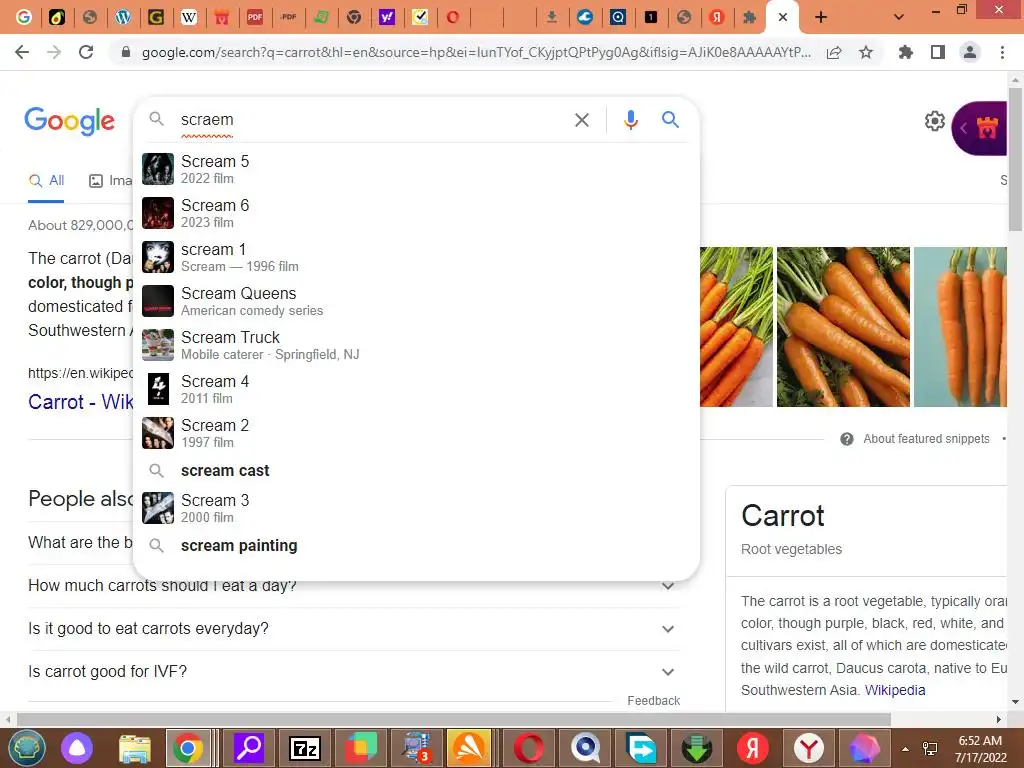Expand 'Is carrot good for IVF?' question

pyautogui.click(x=354, y=672)
